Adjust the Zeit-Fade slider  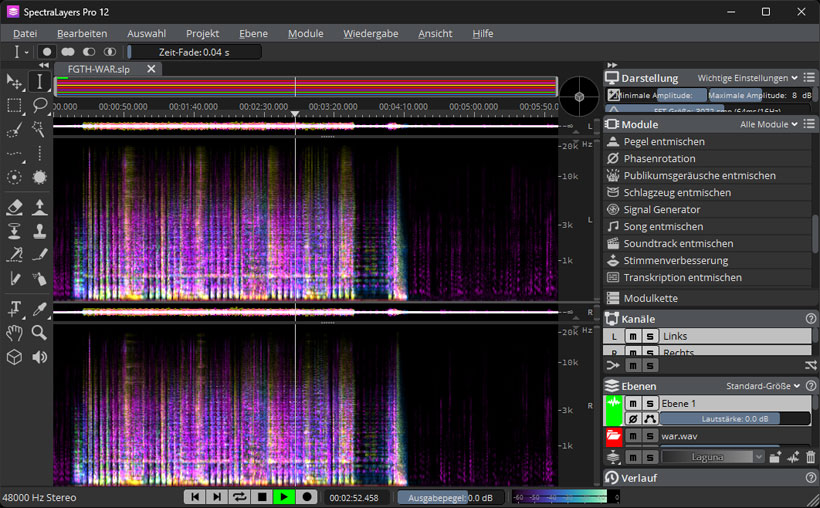click(194, 52)
